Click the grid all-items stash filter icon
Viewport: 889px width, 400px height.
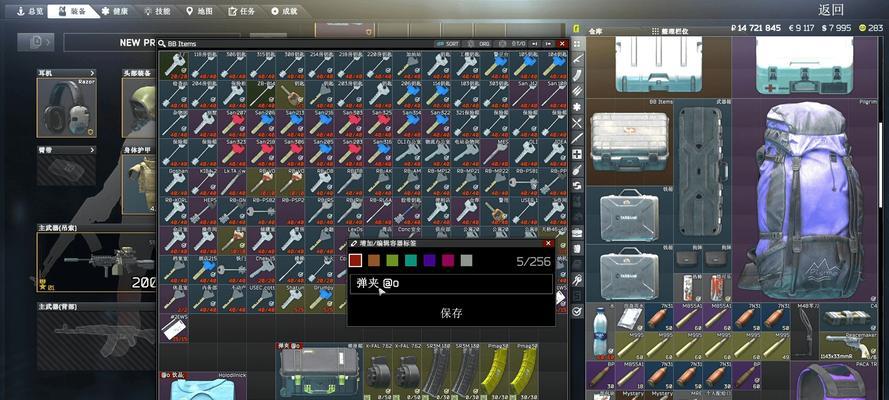click(x=577, y=43)
